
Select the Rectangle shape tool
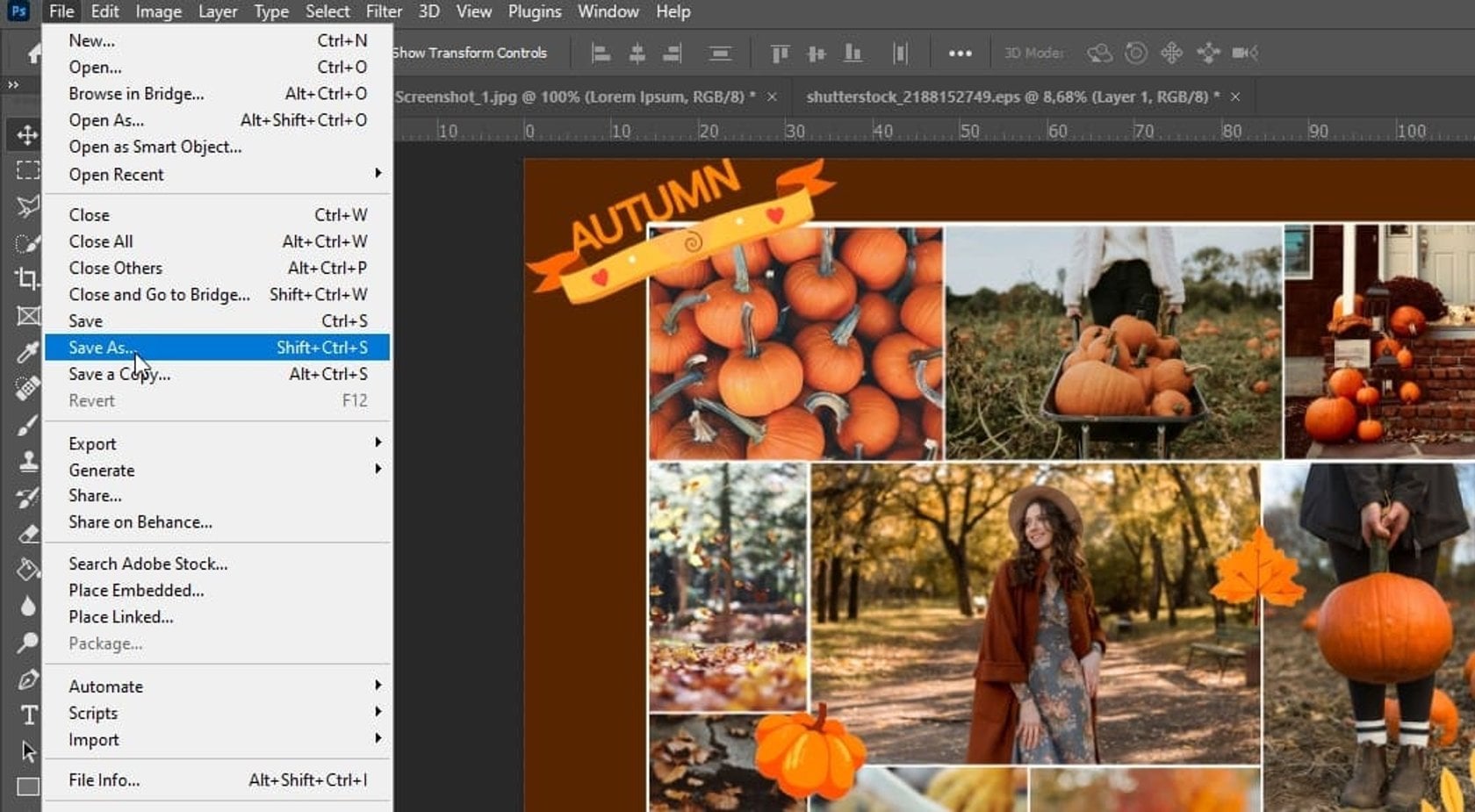tap(27, 787)
